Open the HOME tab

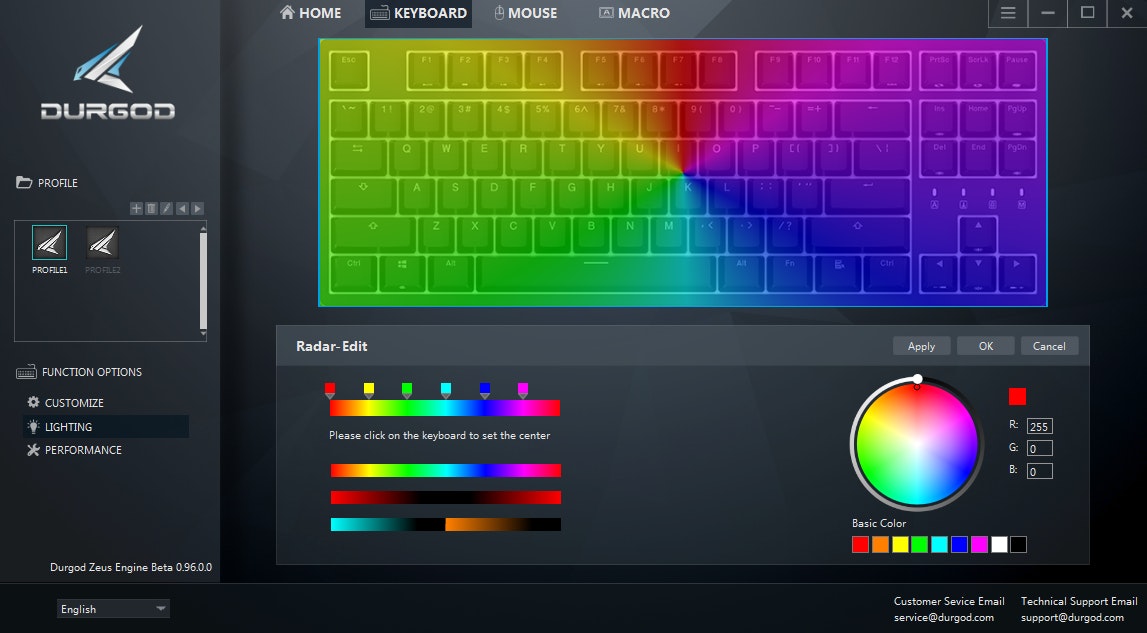tap(311, 13)
